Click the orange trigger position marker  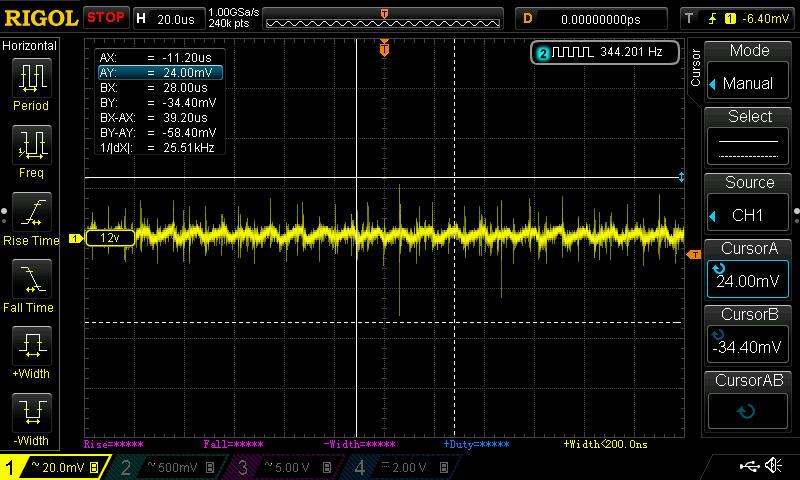coord(384,47)
